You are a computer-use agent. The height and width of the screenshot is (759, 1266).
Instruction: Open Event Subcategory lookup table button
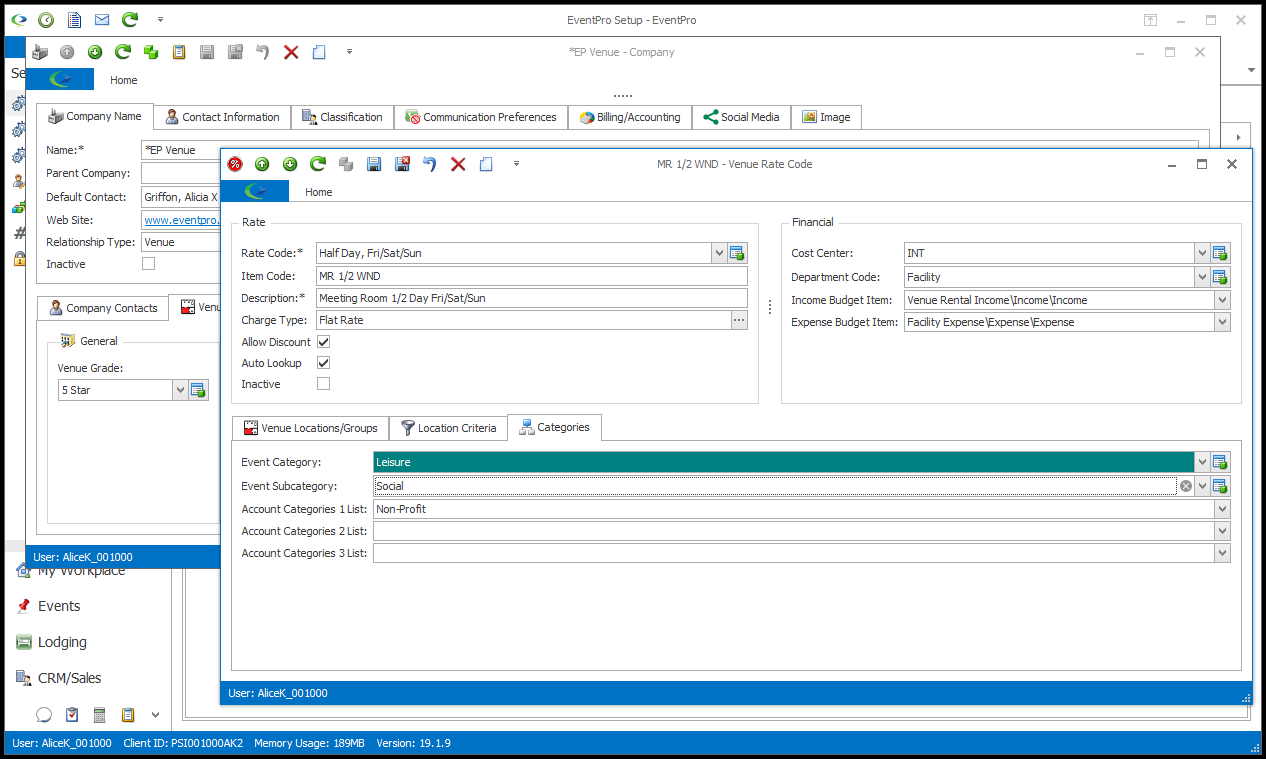click(x=1221, y=486)
